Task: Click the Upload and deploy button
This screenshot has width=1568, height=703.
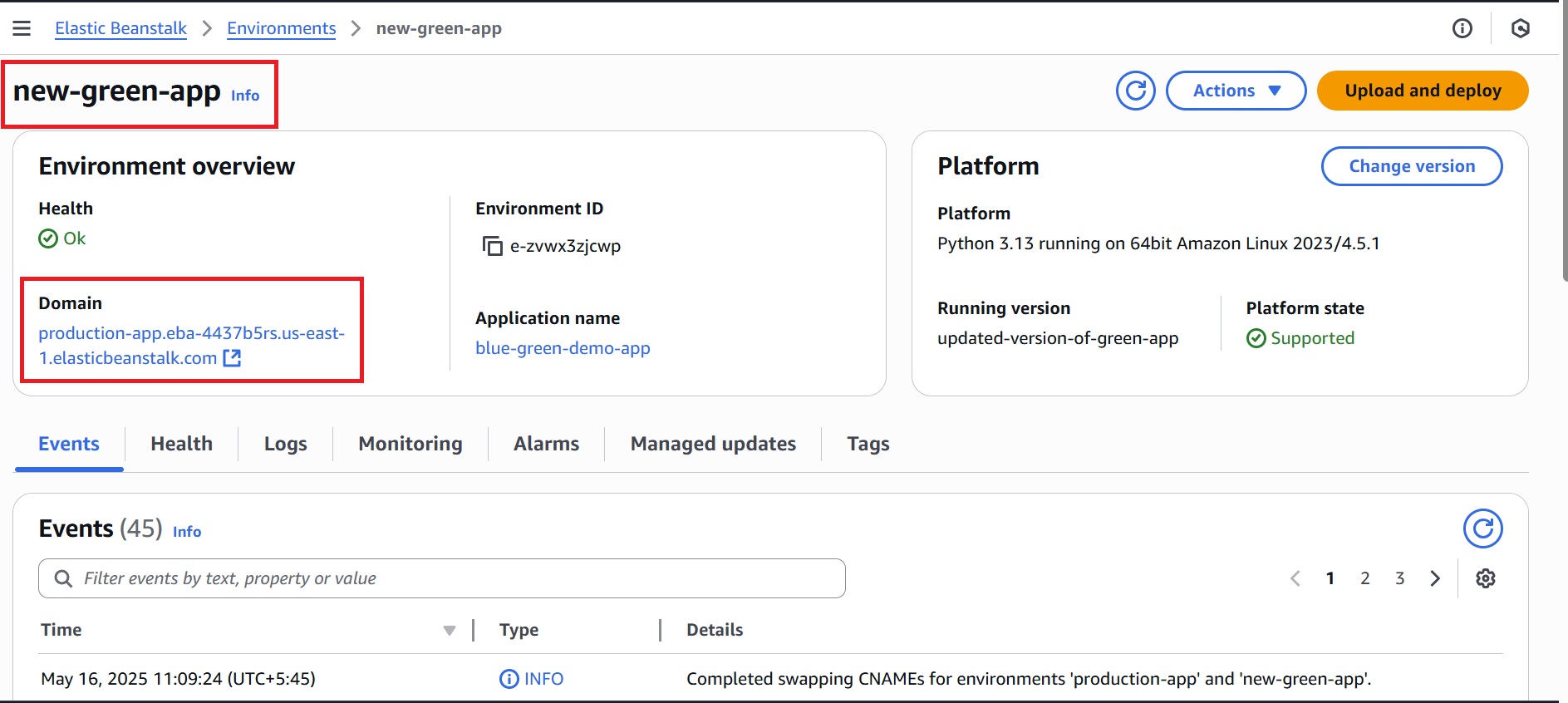Action: pos(1422,91)
